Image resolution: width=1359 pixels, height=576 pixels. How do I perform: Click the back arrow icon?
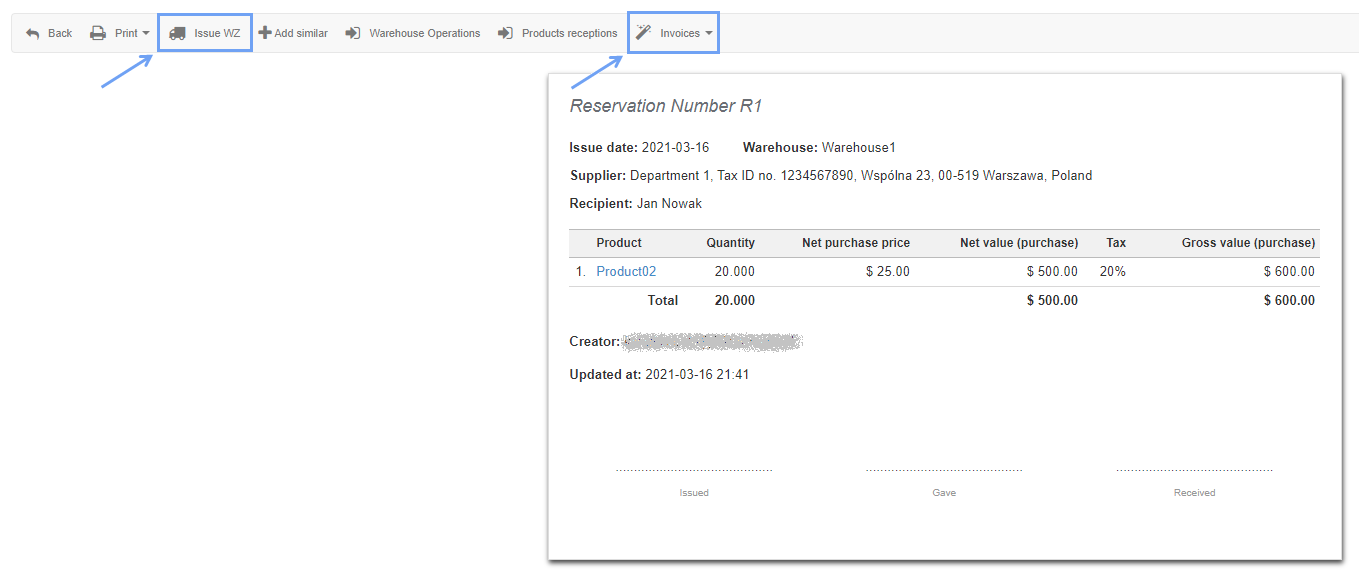click(x=33, y=32)
